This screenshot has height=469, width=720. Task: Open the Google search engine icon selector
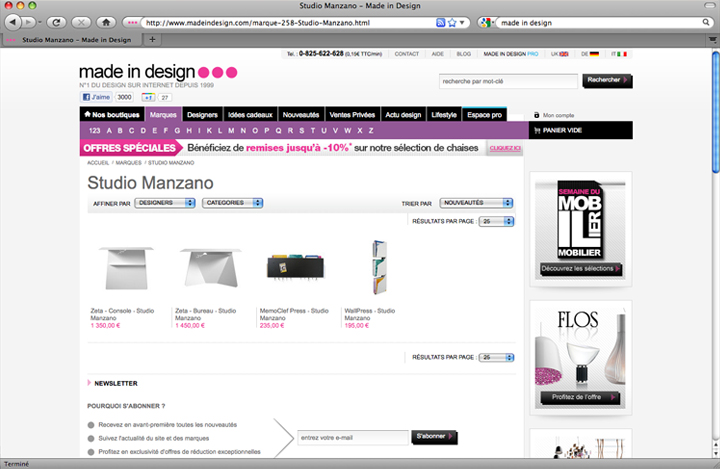tap(486, 23)
